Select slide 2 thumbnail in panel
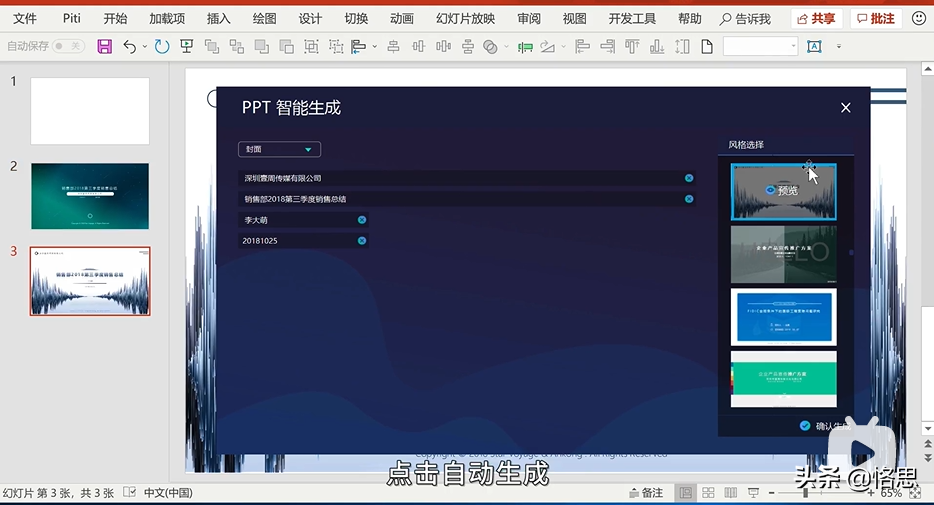This screenshot has width=934, height=505. 90,196
